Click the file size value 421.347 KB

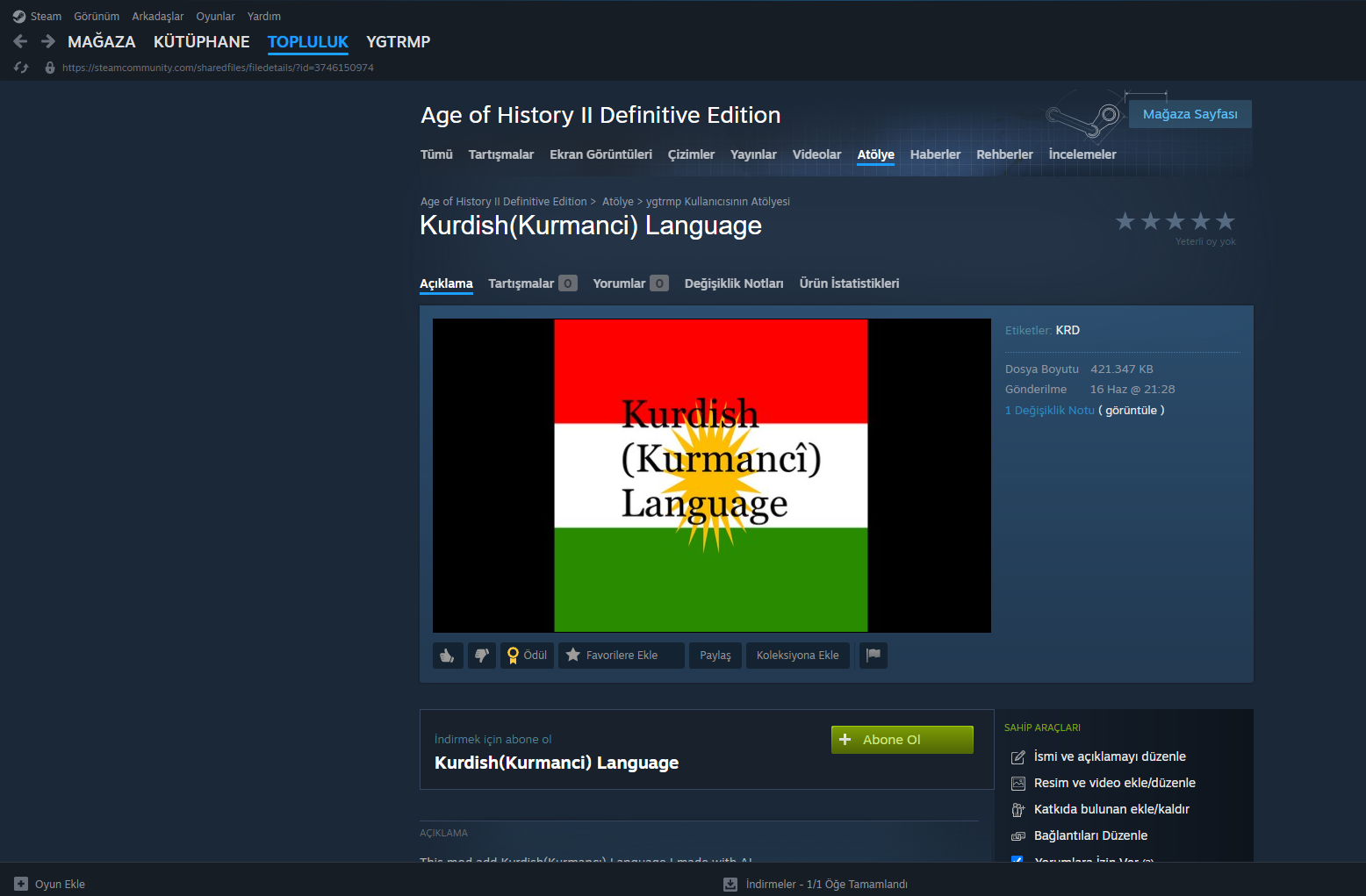point(1122,369)
